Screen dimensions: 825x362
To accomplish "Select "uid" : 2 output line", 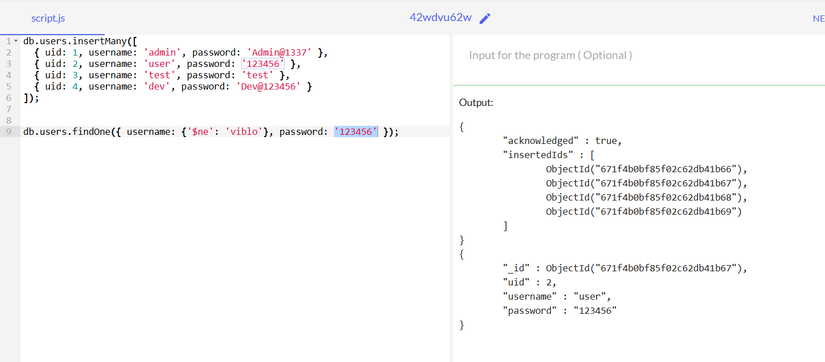I will tap(530, 283).
